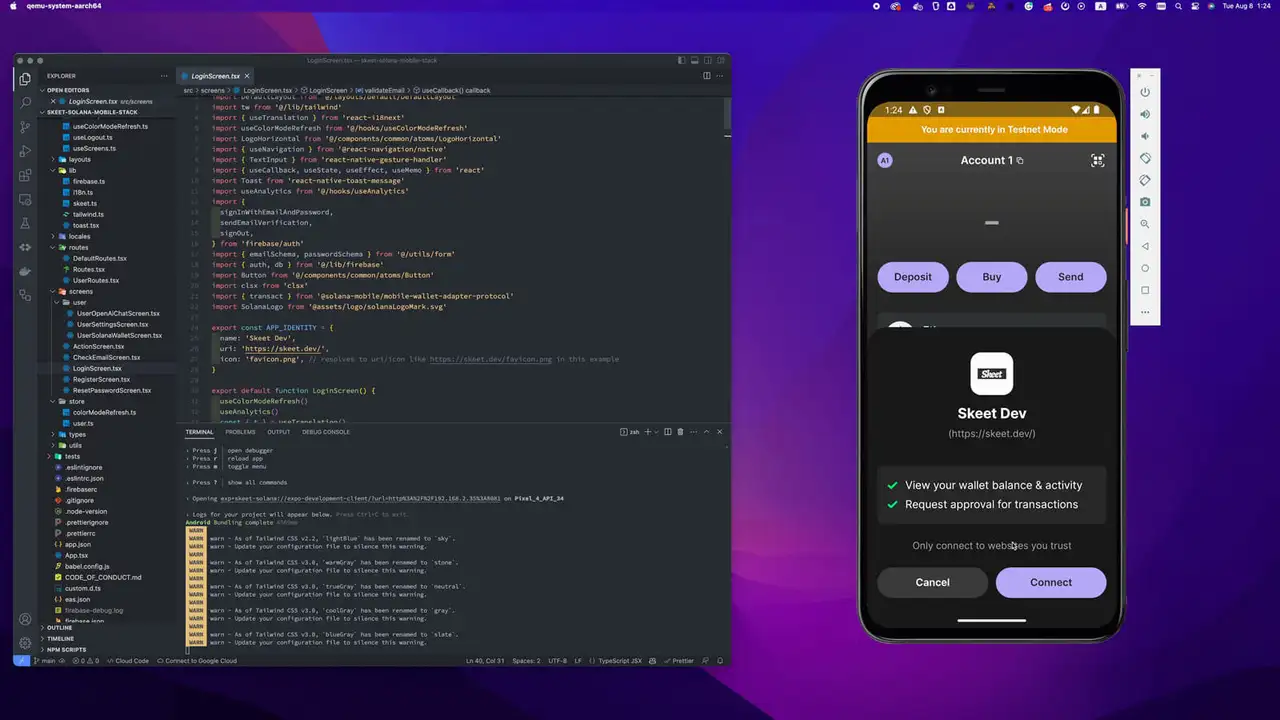Open the new terminal launch profile dropdown
The image size is (1280, 720).
657,432
